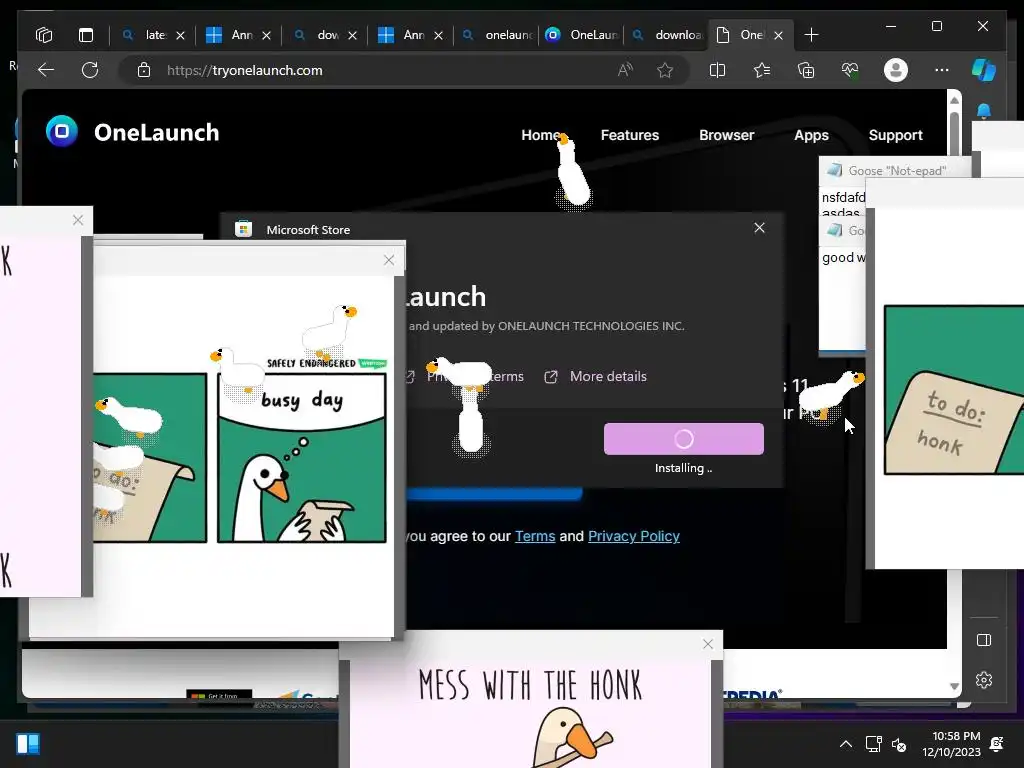Switch to the 'onelaunc' search tab
The height and width of the screenshot is (768, 1024).
click(x=498, y=35)
